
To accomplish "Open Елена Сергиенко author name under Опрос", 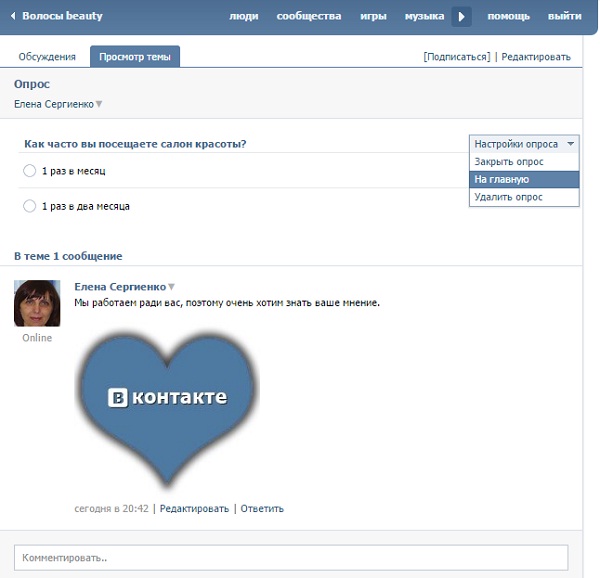I will [x=54, y=104].
